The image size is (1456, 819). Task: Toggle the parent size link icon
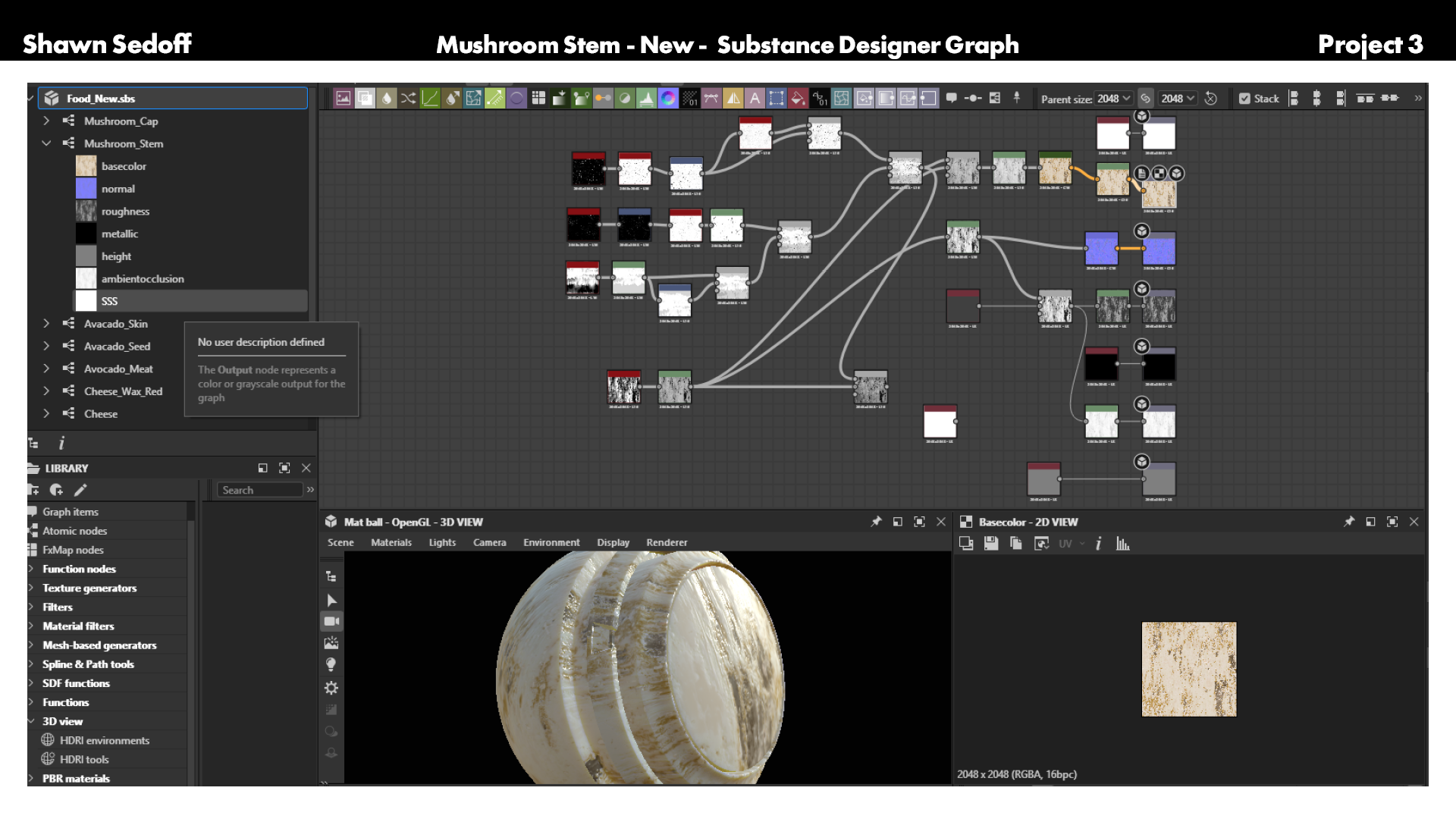pyautogui.click(x=1146, y=99)
